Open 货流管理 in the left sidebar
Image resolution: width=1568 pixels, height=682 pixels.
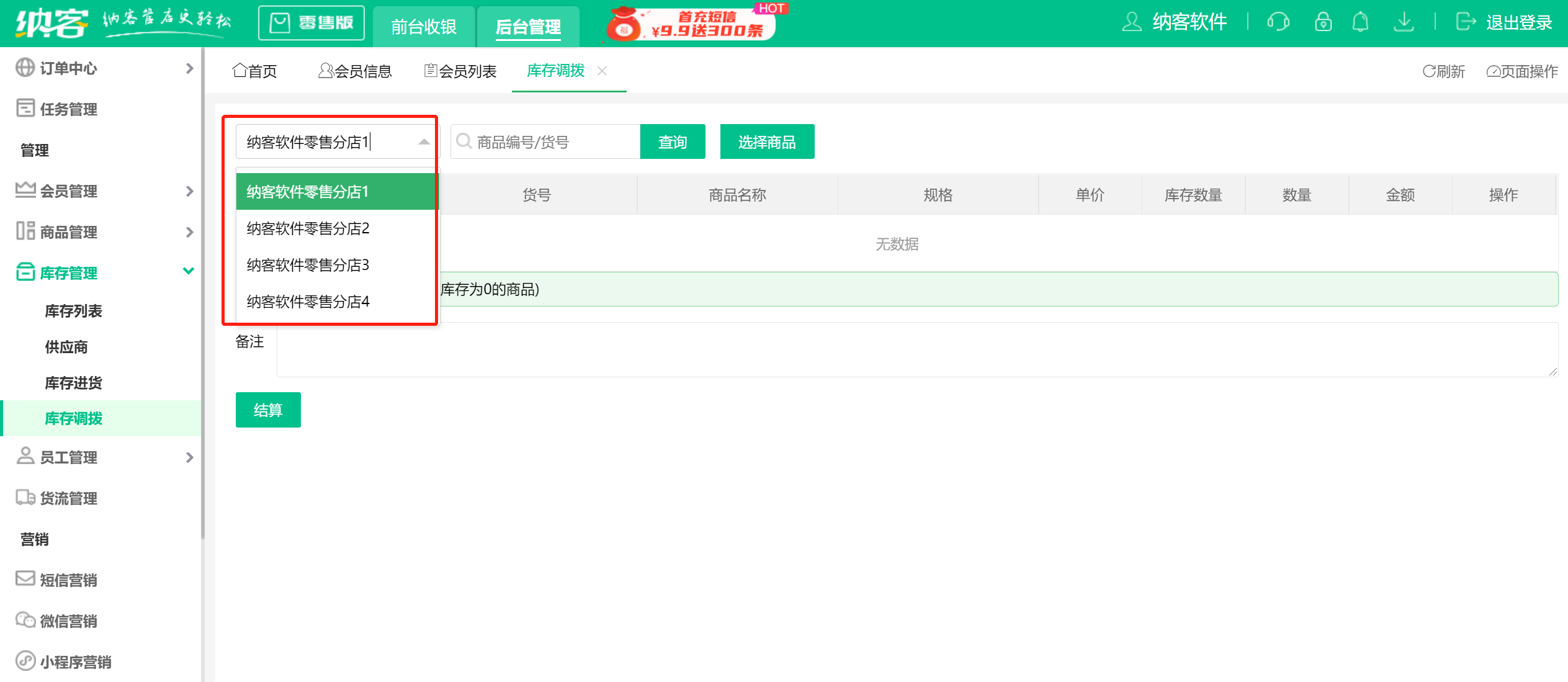pyautogui.click(x=68, y=498)
